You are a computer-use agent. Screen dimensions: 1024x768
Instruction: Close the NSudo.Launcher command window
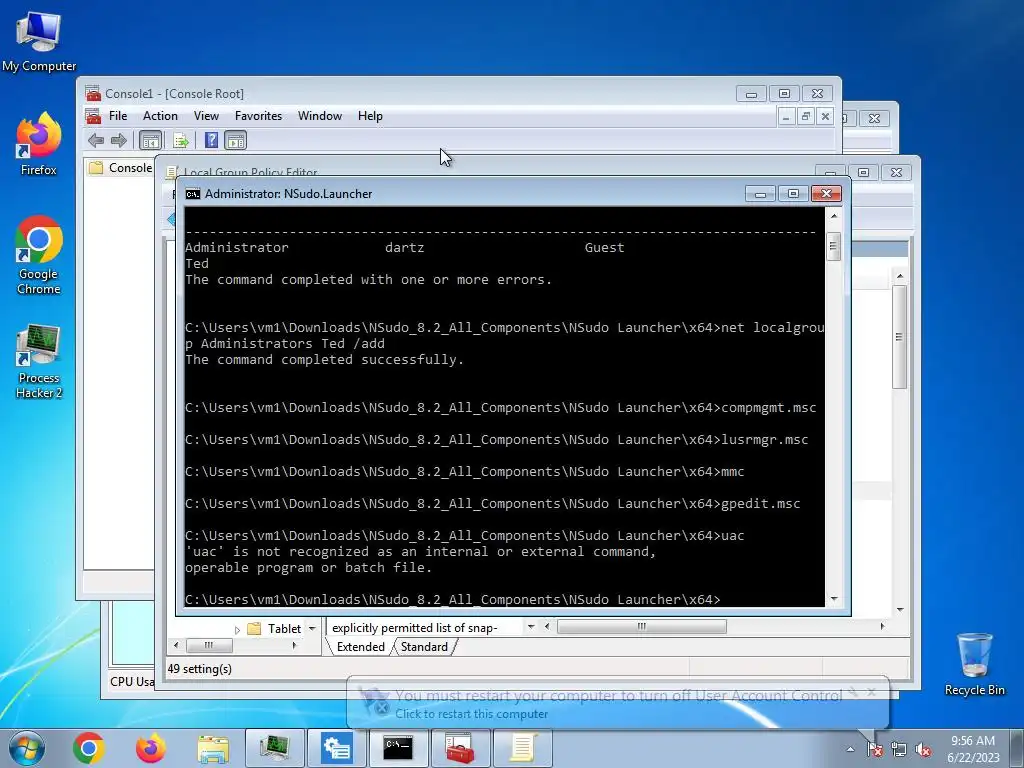click(826, 193)
